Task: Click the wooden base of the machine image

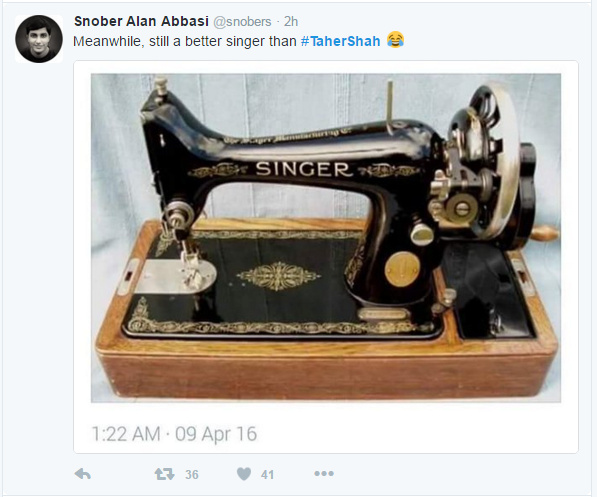Action: 326,373
